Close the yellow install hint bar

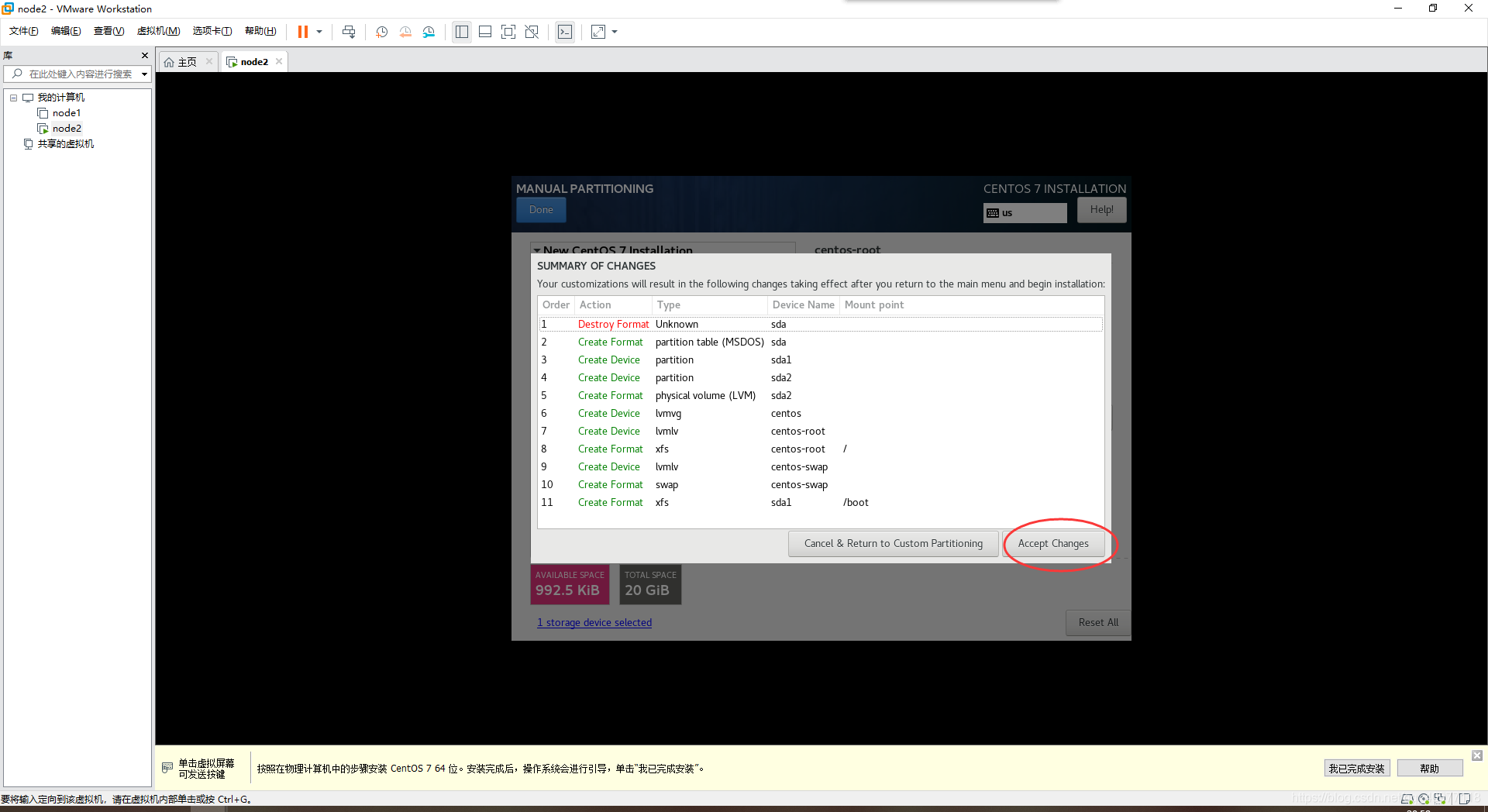coord(1477,755)
